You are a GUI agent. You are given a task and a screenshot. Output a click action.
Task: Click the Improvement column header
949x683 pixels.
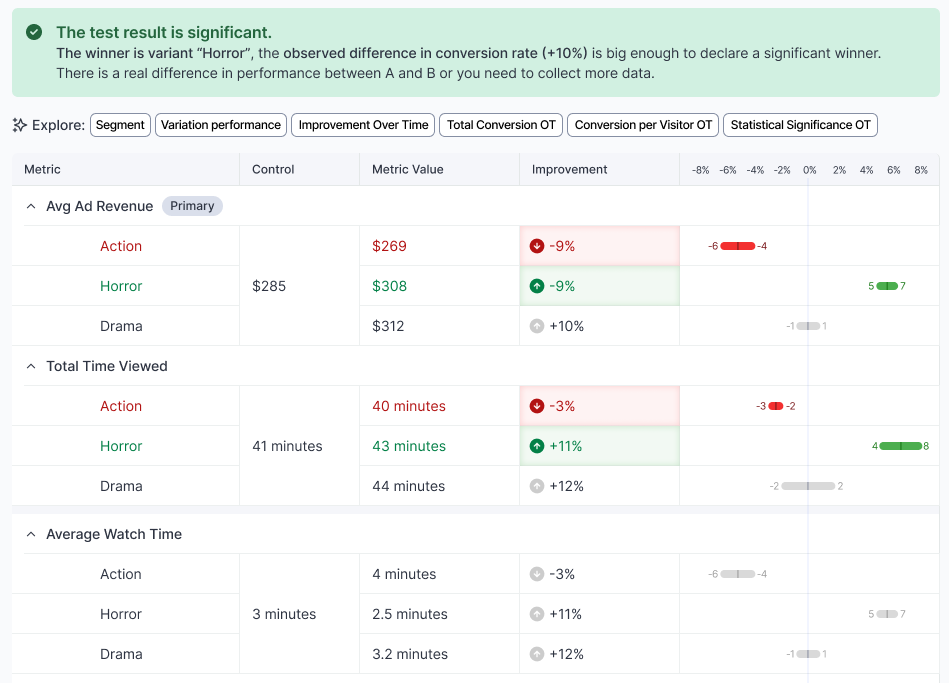tap(569, 170)
